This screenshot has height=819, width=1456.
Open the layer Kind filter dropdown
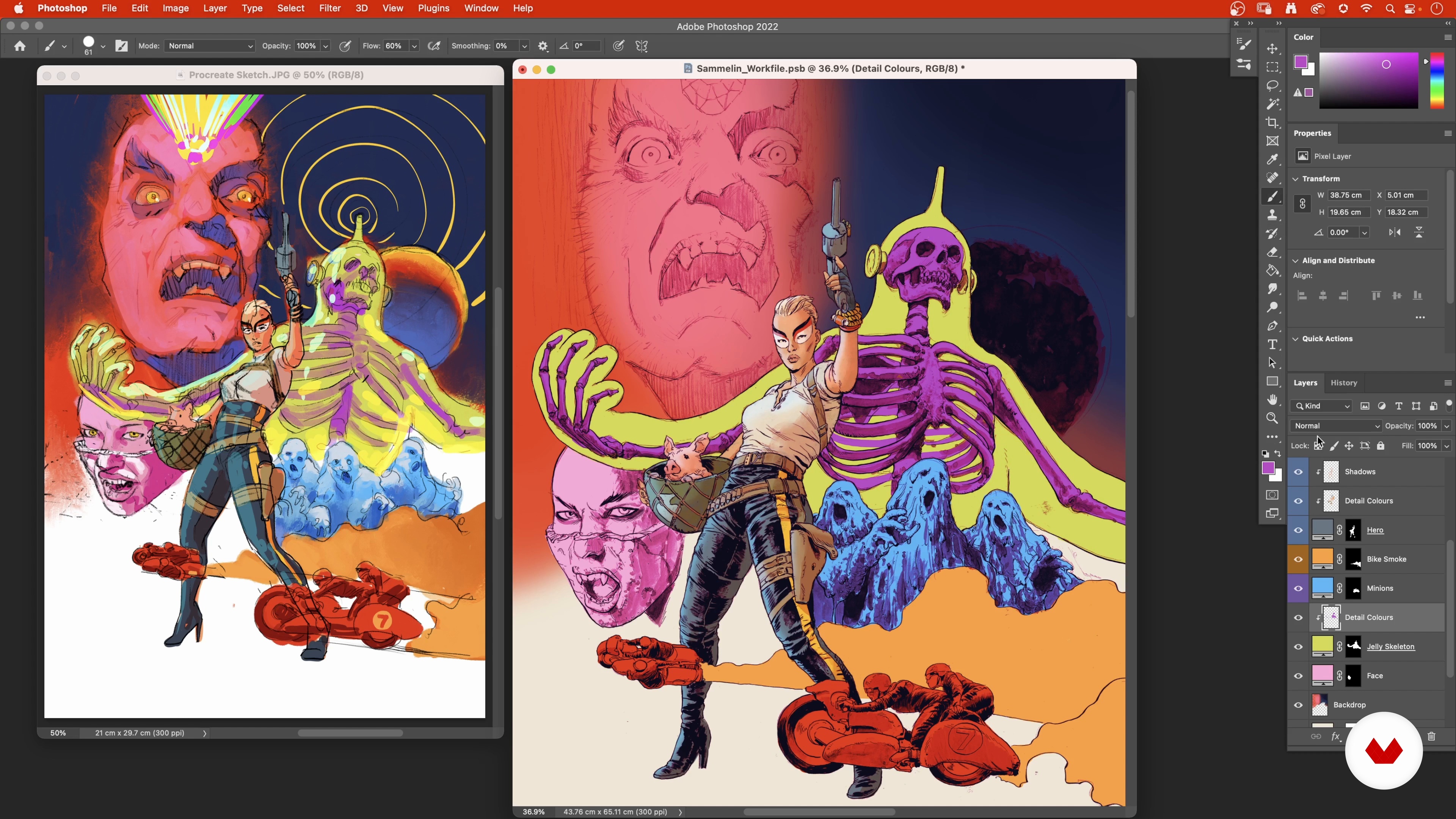(x=1321, y=406)
